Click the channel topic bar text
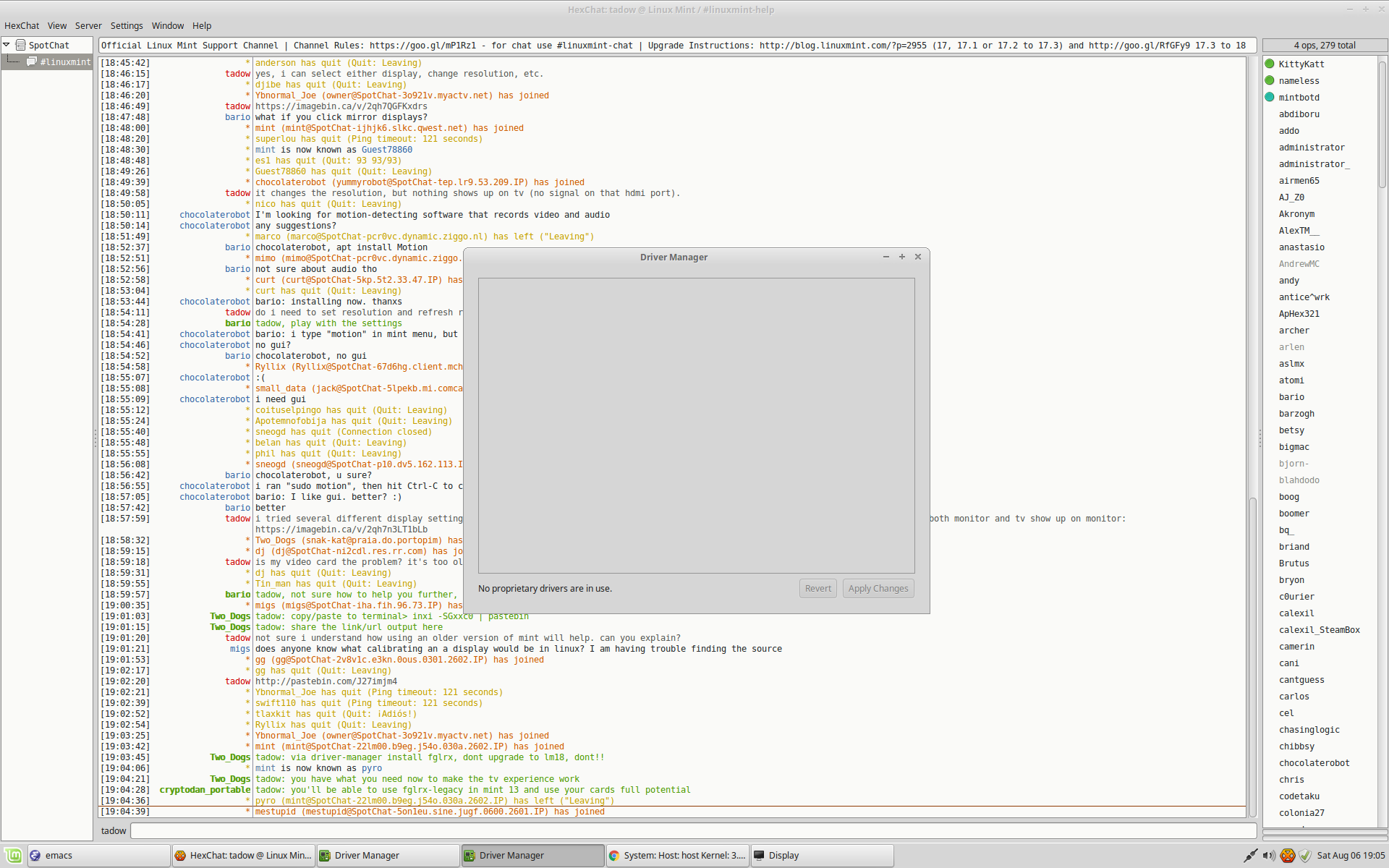This screenshot has height=868, width=1389. coord(678,45)
